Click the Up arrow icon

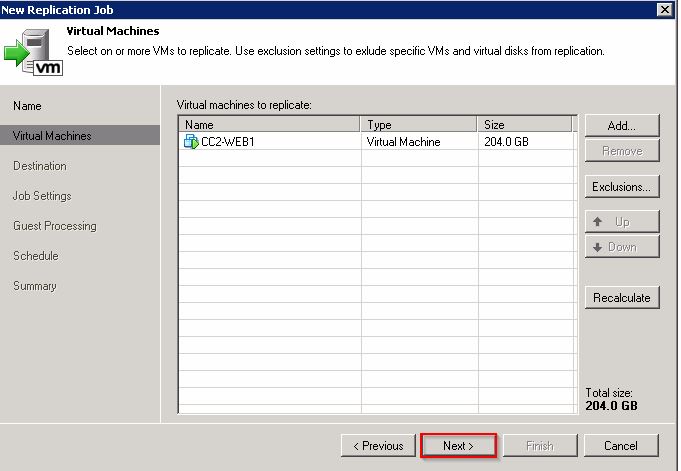click(598, 222)
